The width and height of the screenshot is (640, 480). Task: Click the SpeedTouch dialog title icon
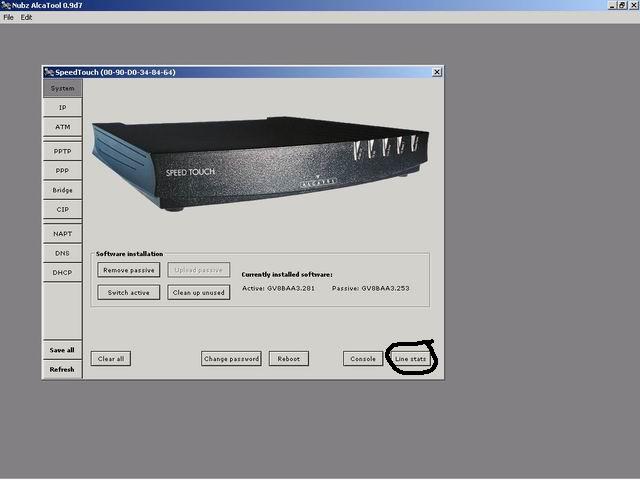coord(49,72)
